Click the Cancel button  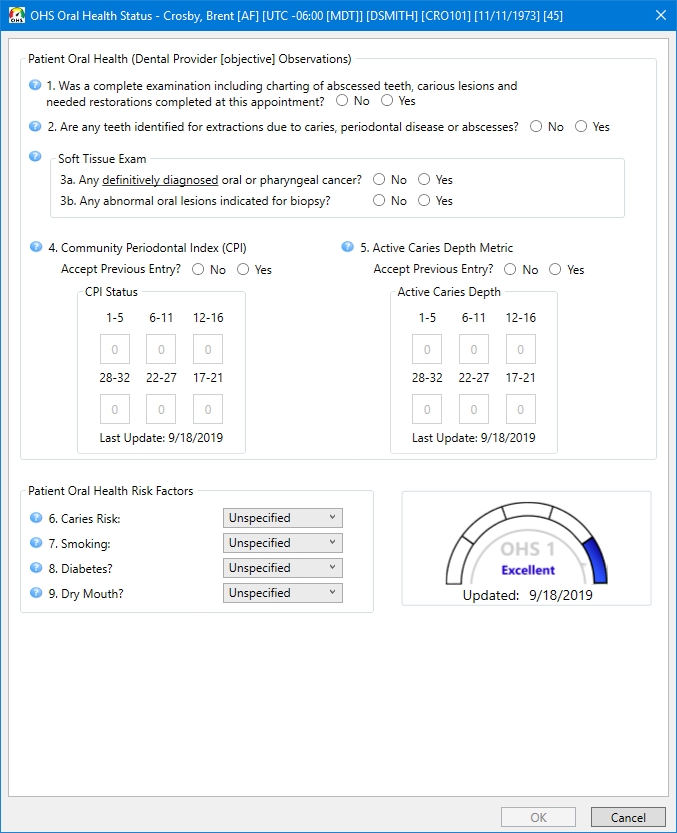click(628, 817)
